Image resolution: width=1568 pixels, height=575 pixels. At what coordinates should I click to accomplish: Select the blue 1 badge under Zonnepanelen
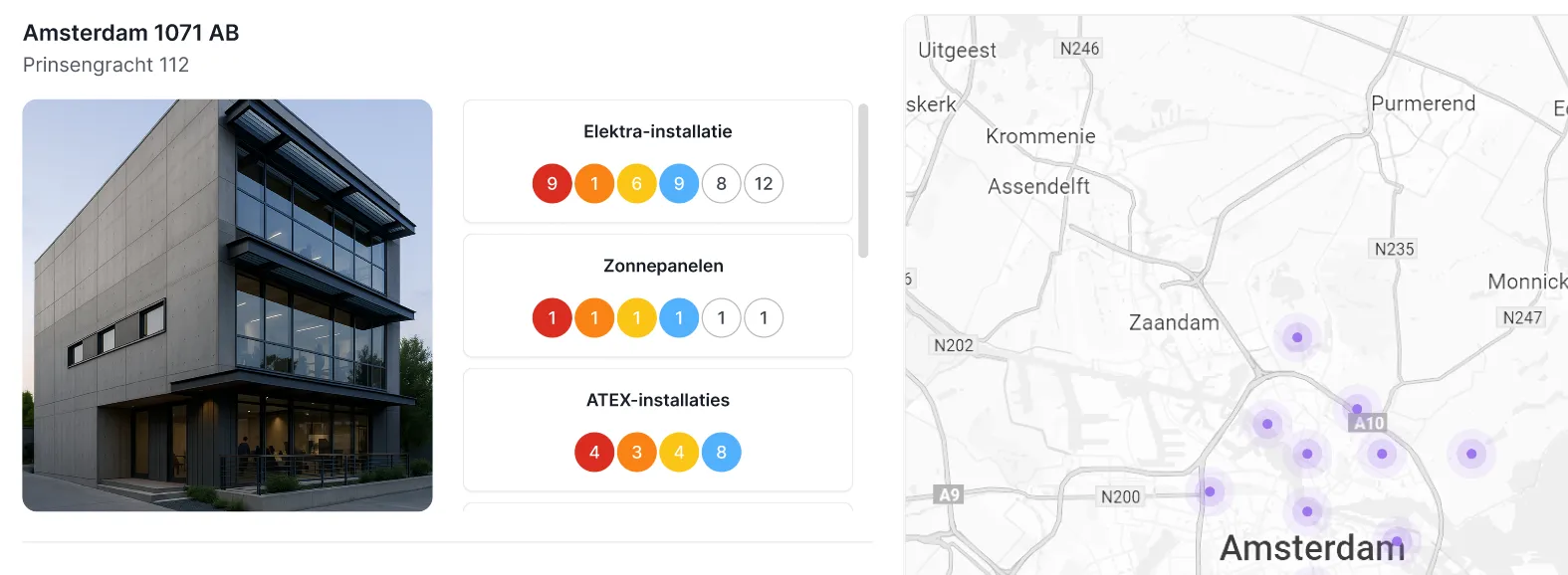pos(679,317)
